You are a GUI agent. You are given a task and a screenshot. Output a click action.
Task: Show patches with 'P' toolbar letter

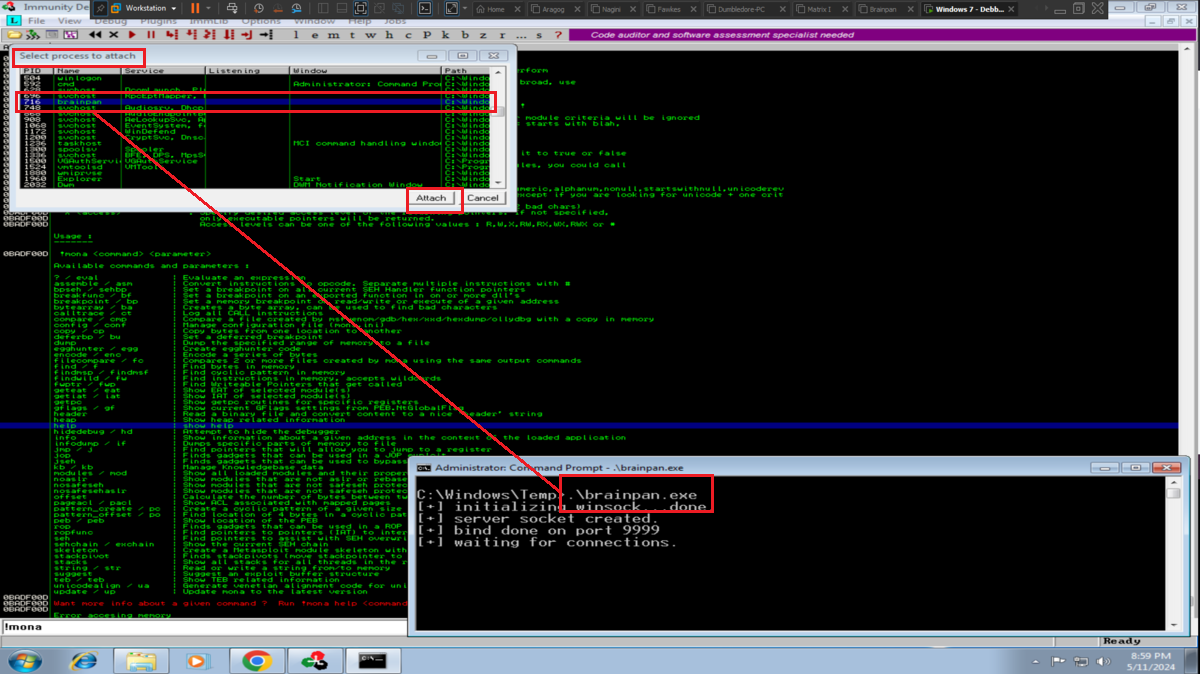click(x=427, y=35)
